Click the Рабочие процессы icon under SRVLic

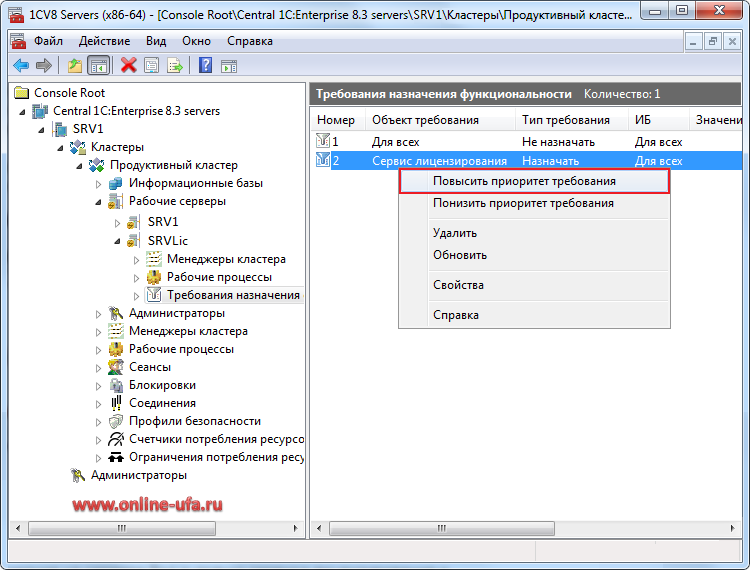(x=154, y=277)
